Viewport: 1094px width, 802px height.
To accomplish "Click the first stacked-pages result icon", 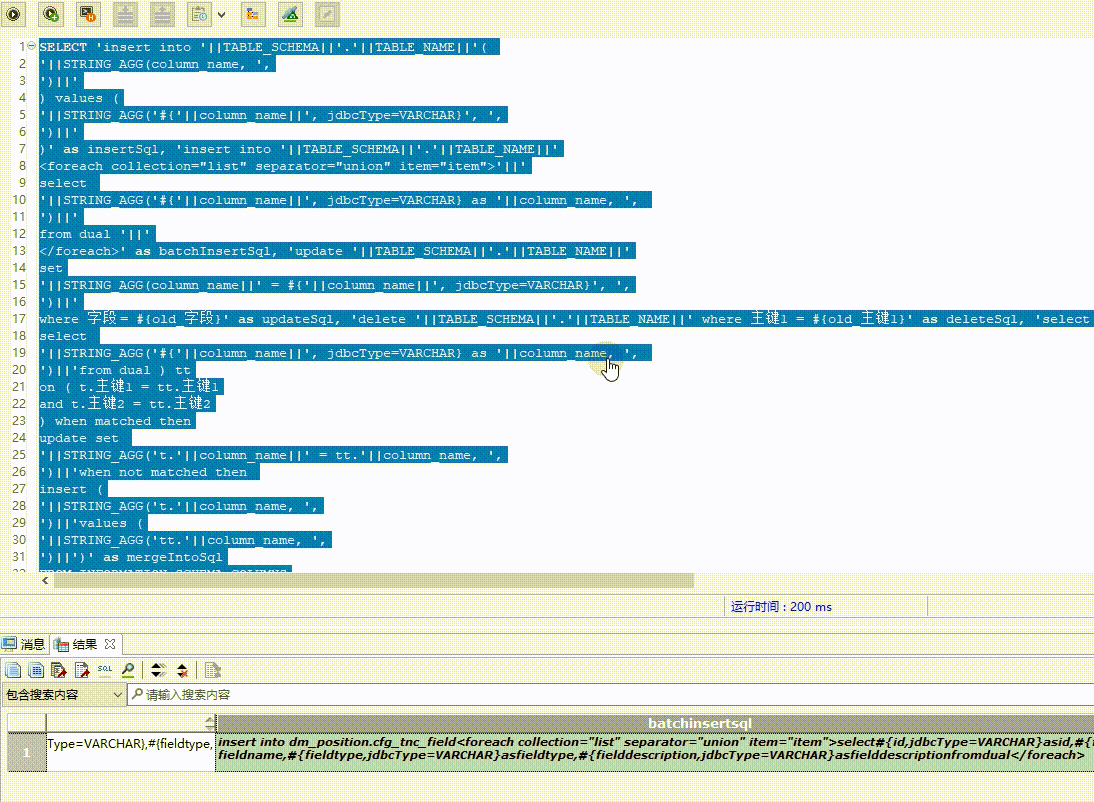I will click(x=13, y=671).
